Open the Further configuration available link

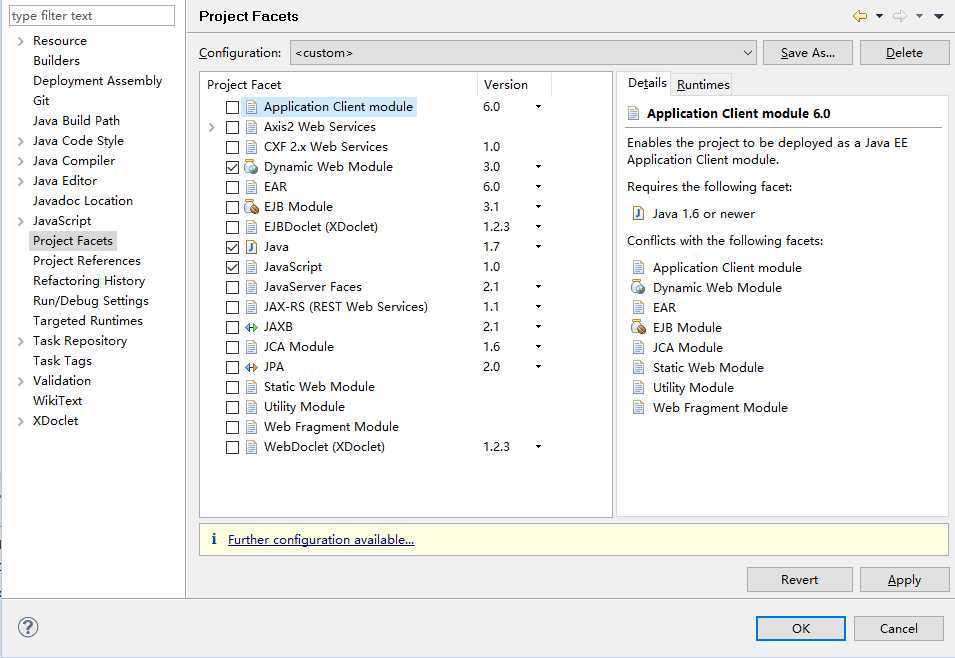[321, 540]
